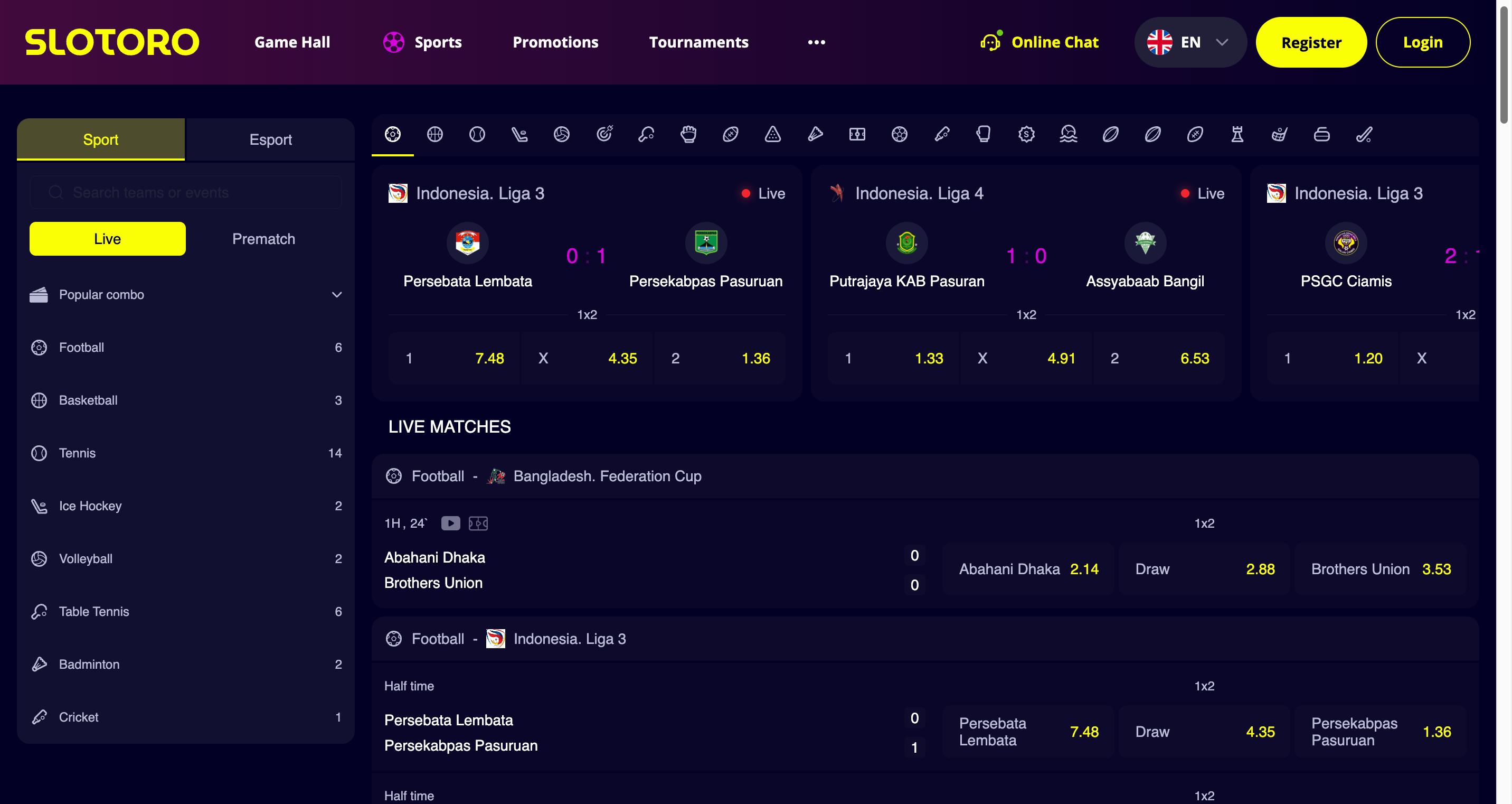The height and width of the screenshot is (804, 1512).
Task: Open Table Tennis in the sidebar list
Action: coord(185,611)
